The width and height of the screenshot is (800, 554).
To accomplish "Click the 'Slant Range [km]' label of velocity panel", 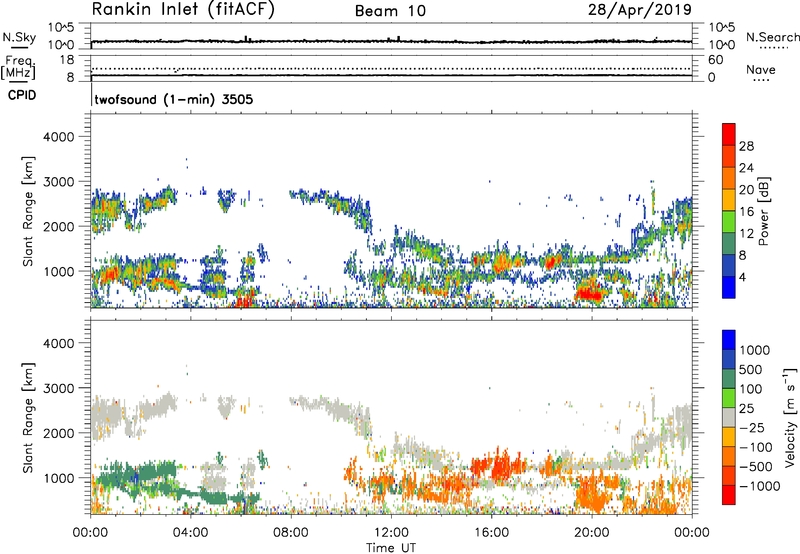I will [x=28, y=417].
